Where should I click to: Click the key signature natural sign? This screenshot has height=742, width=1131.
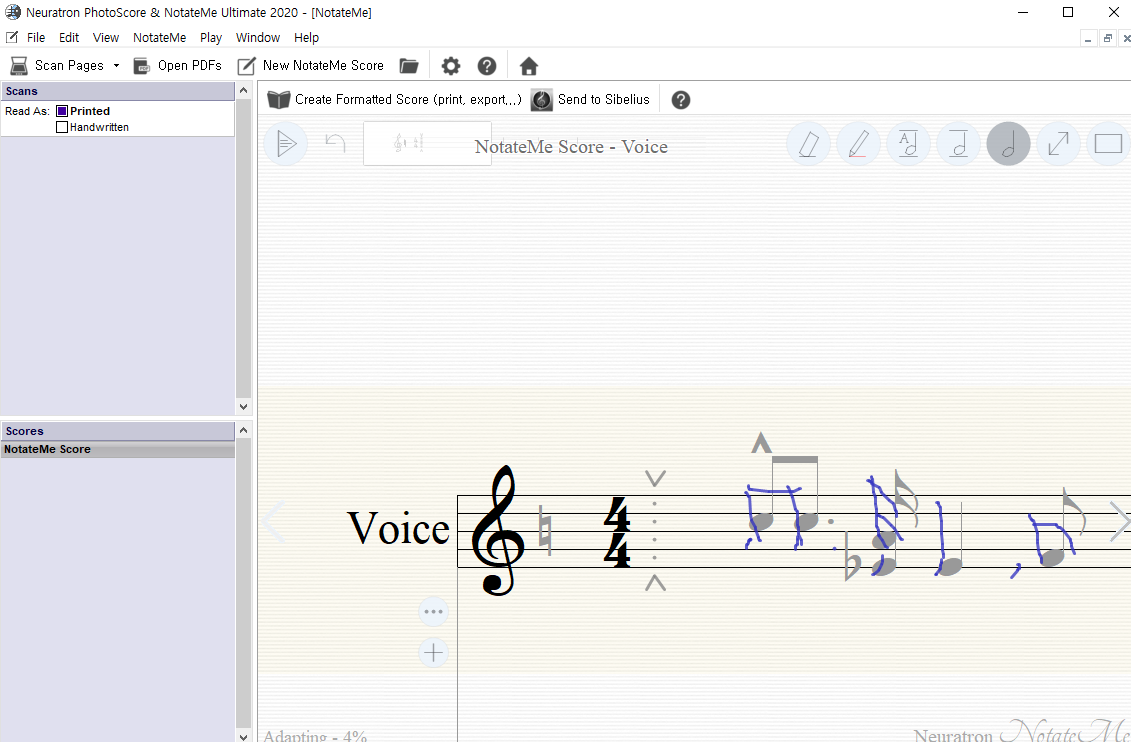point(545,531)
